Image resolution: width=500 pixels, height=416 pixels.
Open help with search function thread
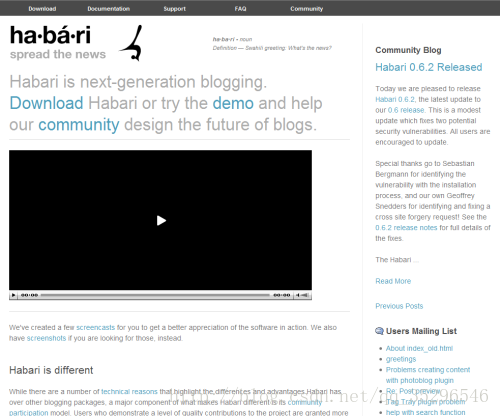tap(426, 412)
